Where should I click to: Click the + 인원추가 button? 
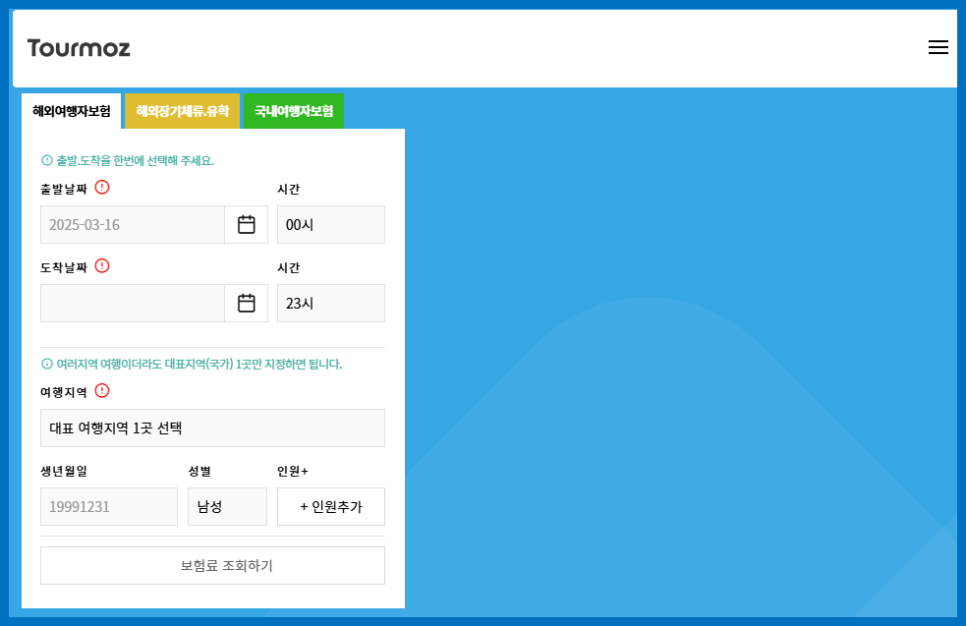(x=331, y=506)
